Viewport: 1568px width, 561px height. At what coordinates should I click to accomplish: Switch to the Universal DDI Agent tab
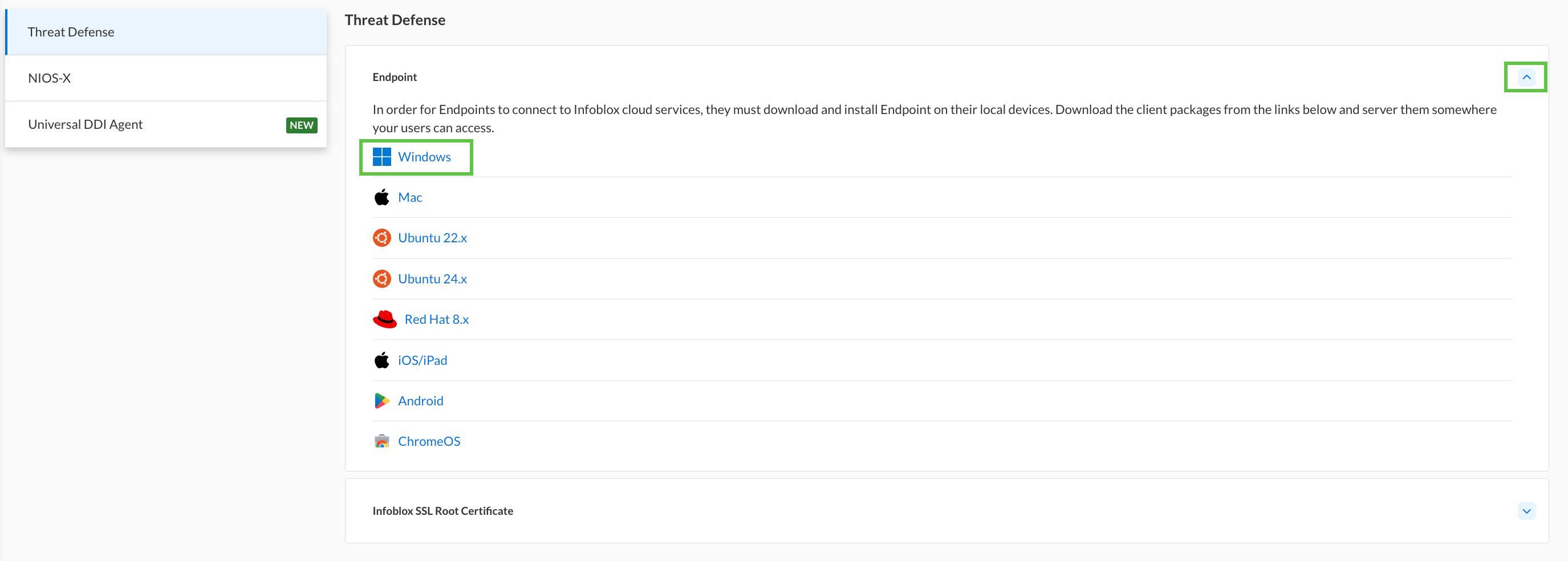(165, 124)
